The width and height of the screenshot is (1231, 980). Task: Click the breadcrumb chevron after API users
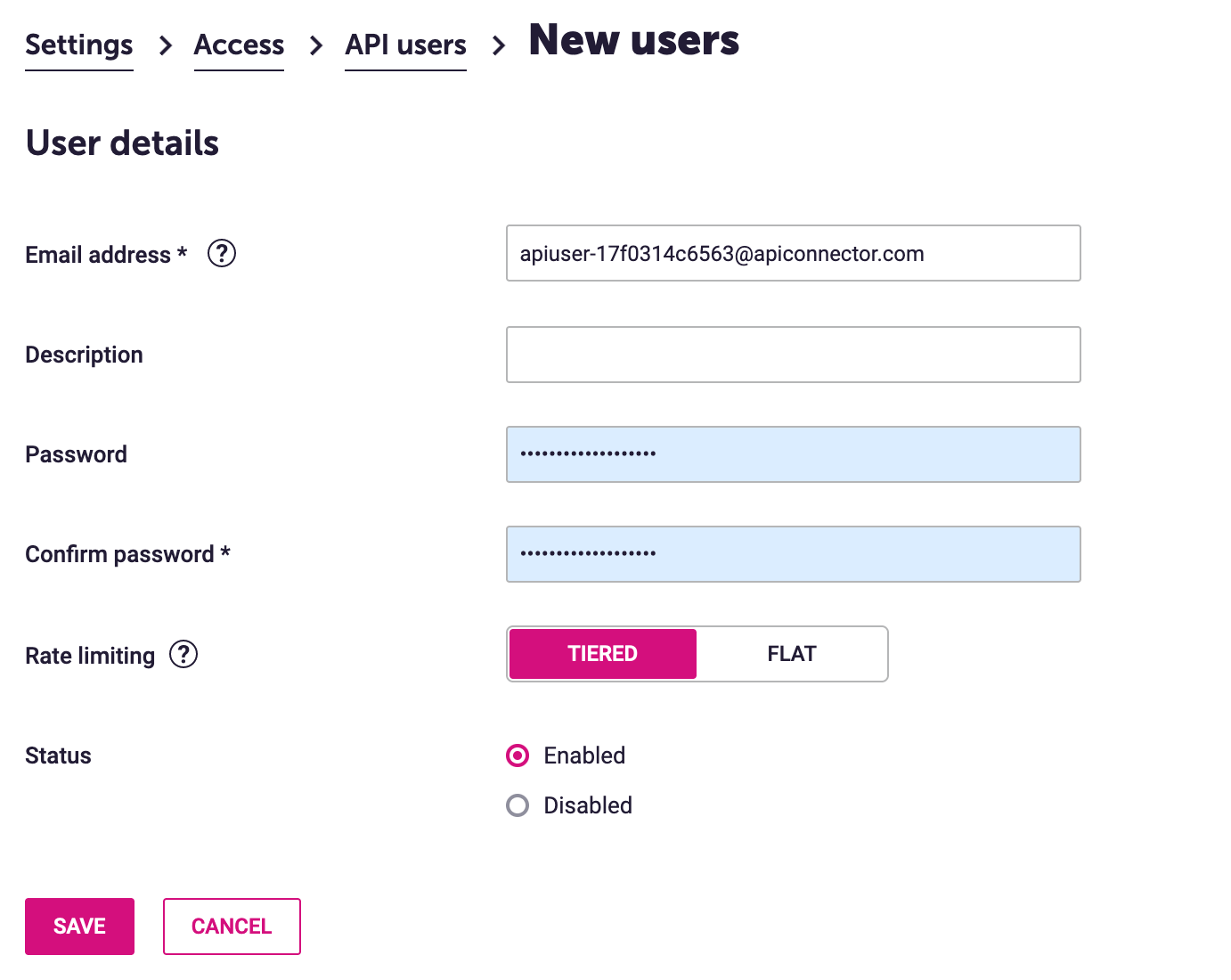498,45
